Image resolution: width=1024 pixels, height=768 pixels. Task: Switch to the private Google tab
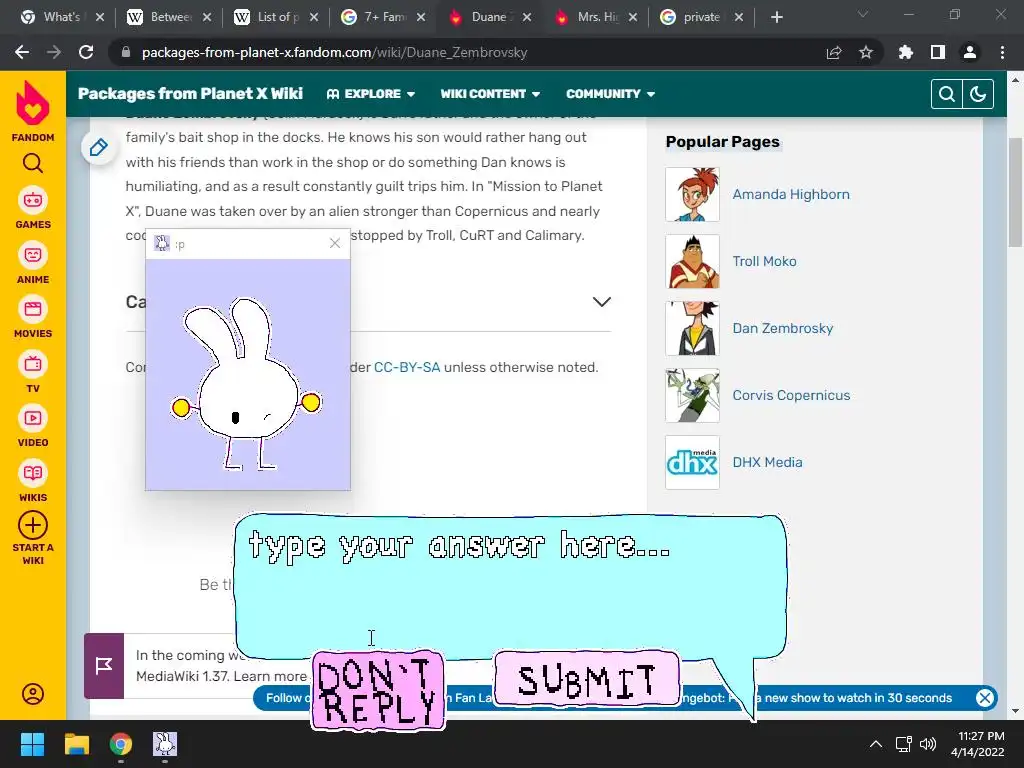pos(701,17)
